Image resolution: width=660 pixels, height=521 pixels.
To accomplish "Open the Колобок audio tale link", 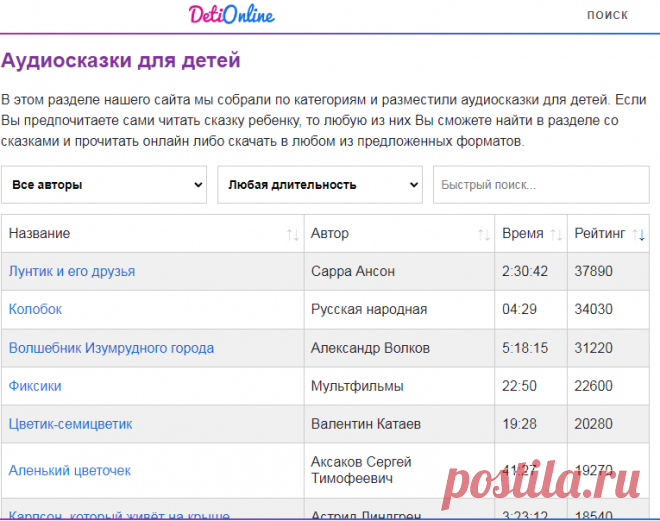I will (x=35, y=309).
